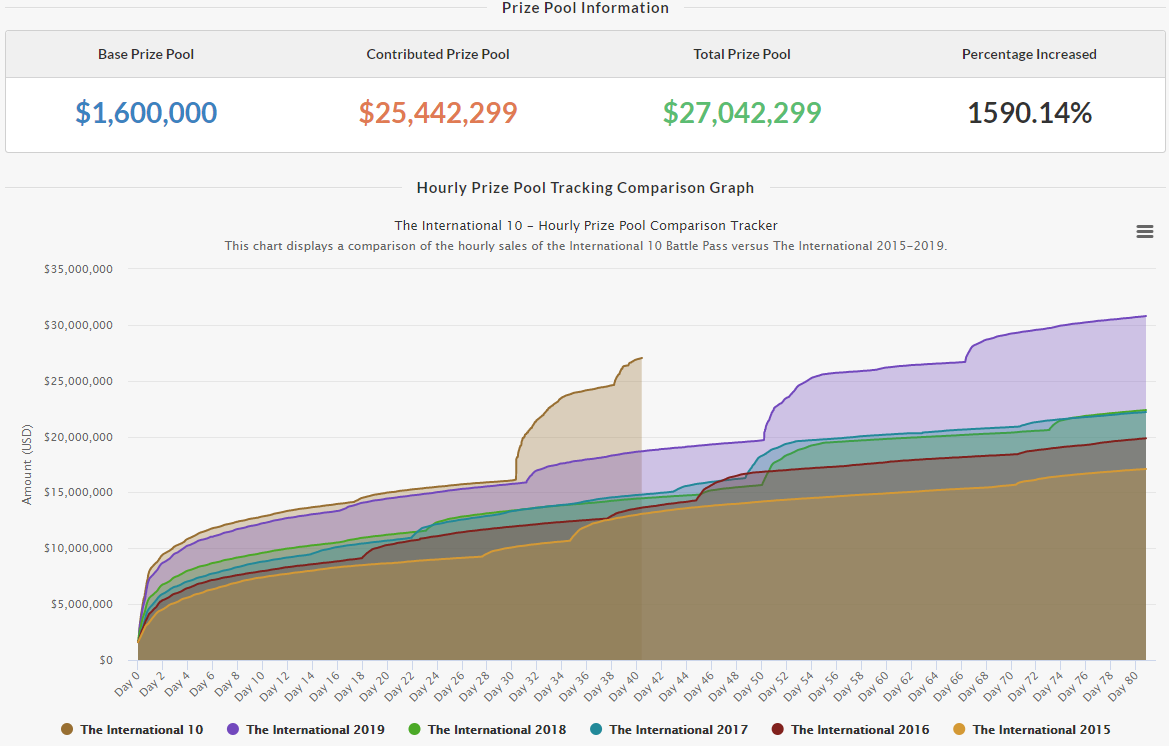
Task: Hide The International 2015 series
Action: click(x=1041, y=730)
